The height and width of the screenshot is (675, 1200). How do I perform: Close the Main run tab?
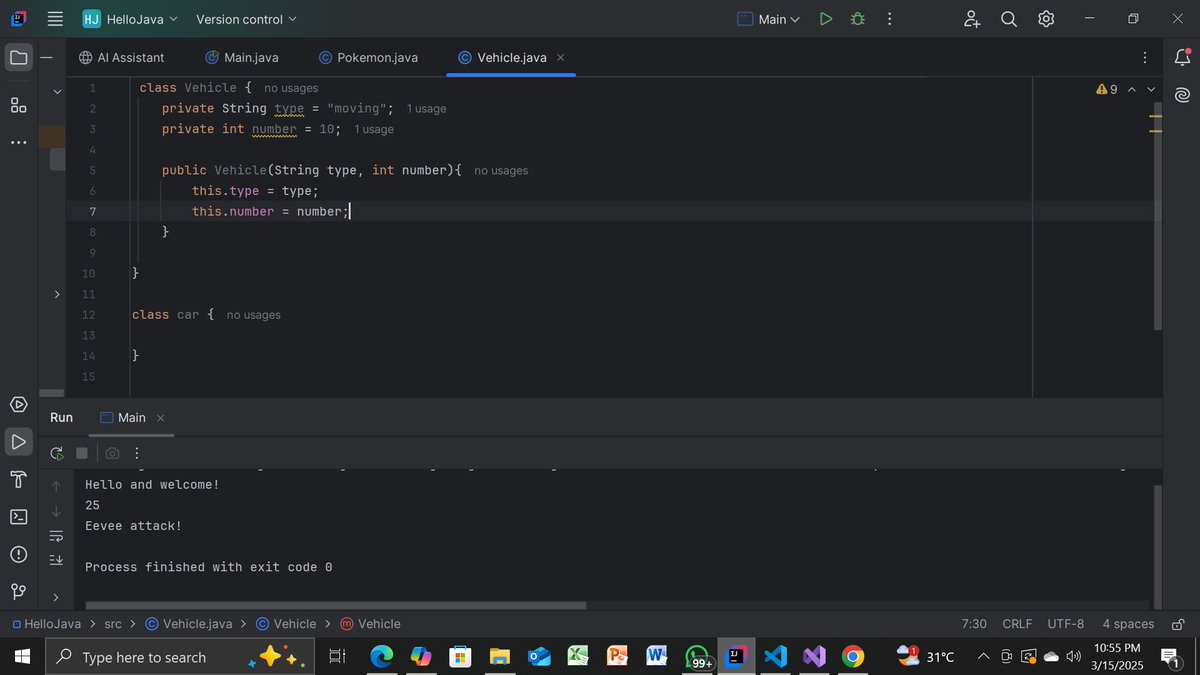coord(160,418)
